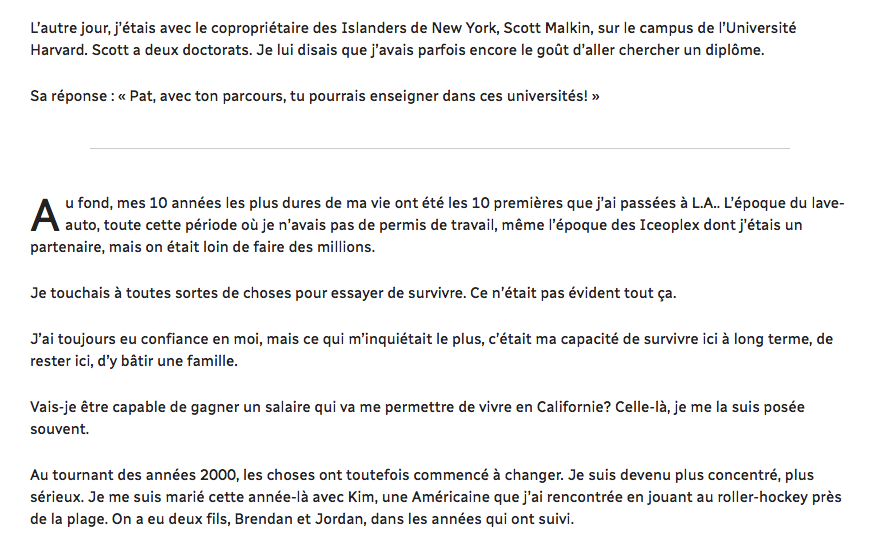Viewport: 879px width, 548px height.
Task: Click the sentence beginning J'ai toujours eu confiance
Action: tap(432, 350)
